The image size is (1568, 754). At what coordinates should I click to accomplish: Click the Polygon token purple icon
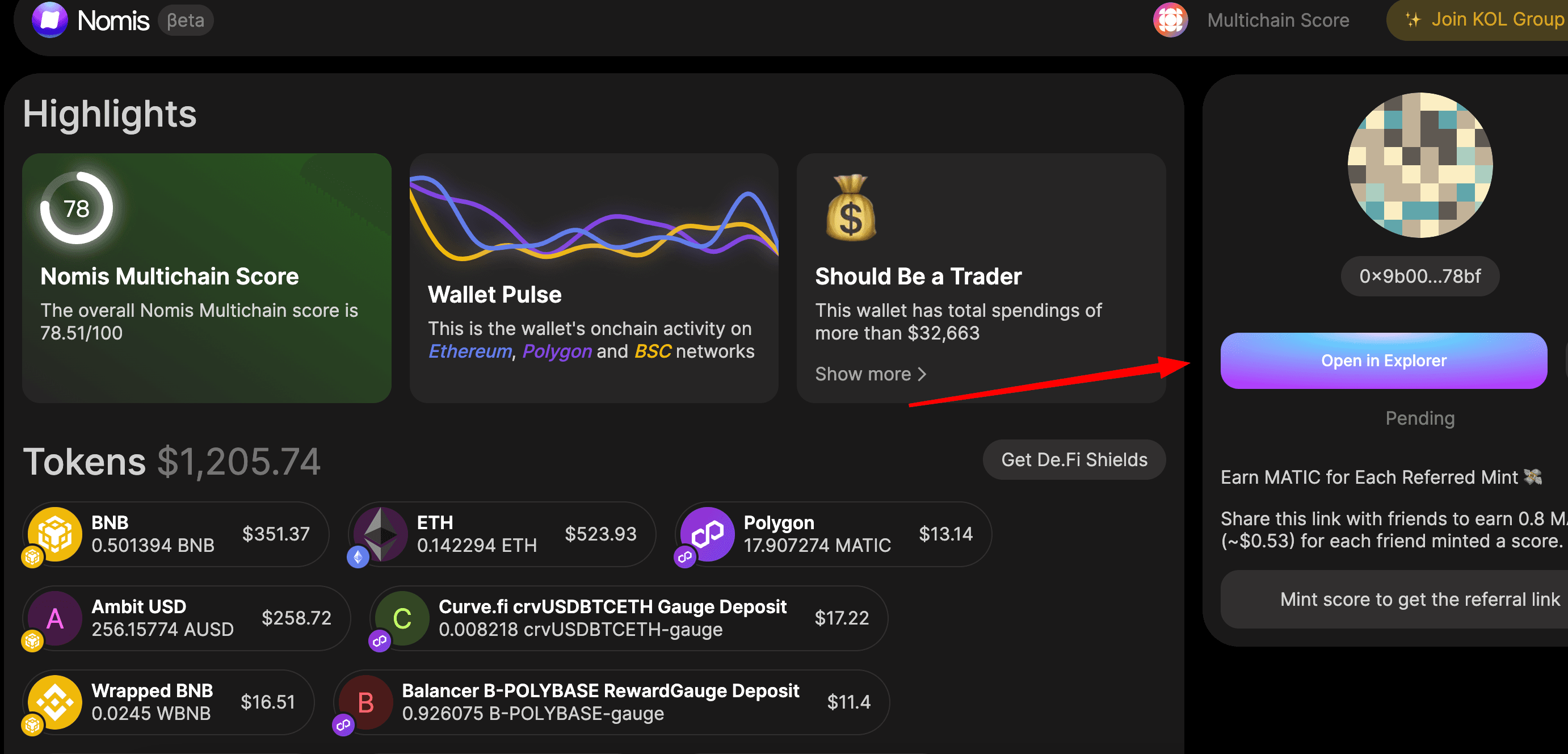[x=707, y=534]
